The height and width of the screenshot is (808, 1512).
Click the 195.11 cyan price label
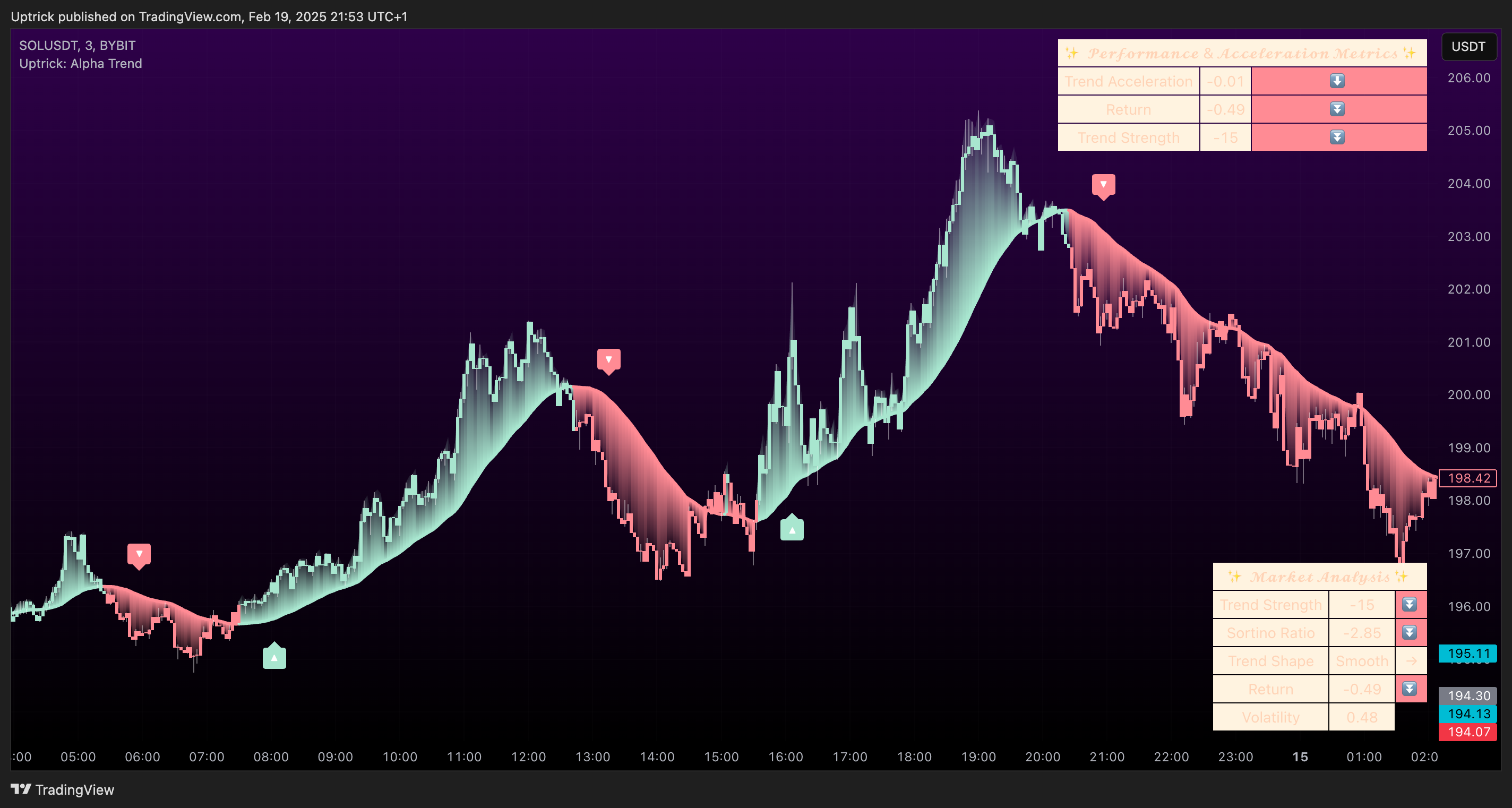pyautogui.click(x=1468, y=653)
